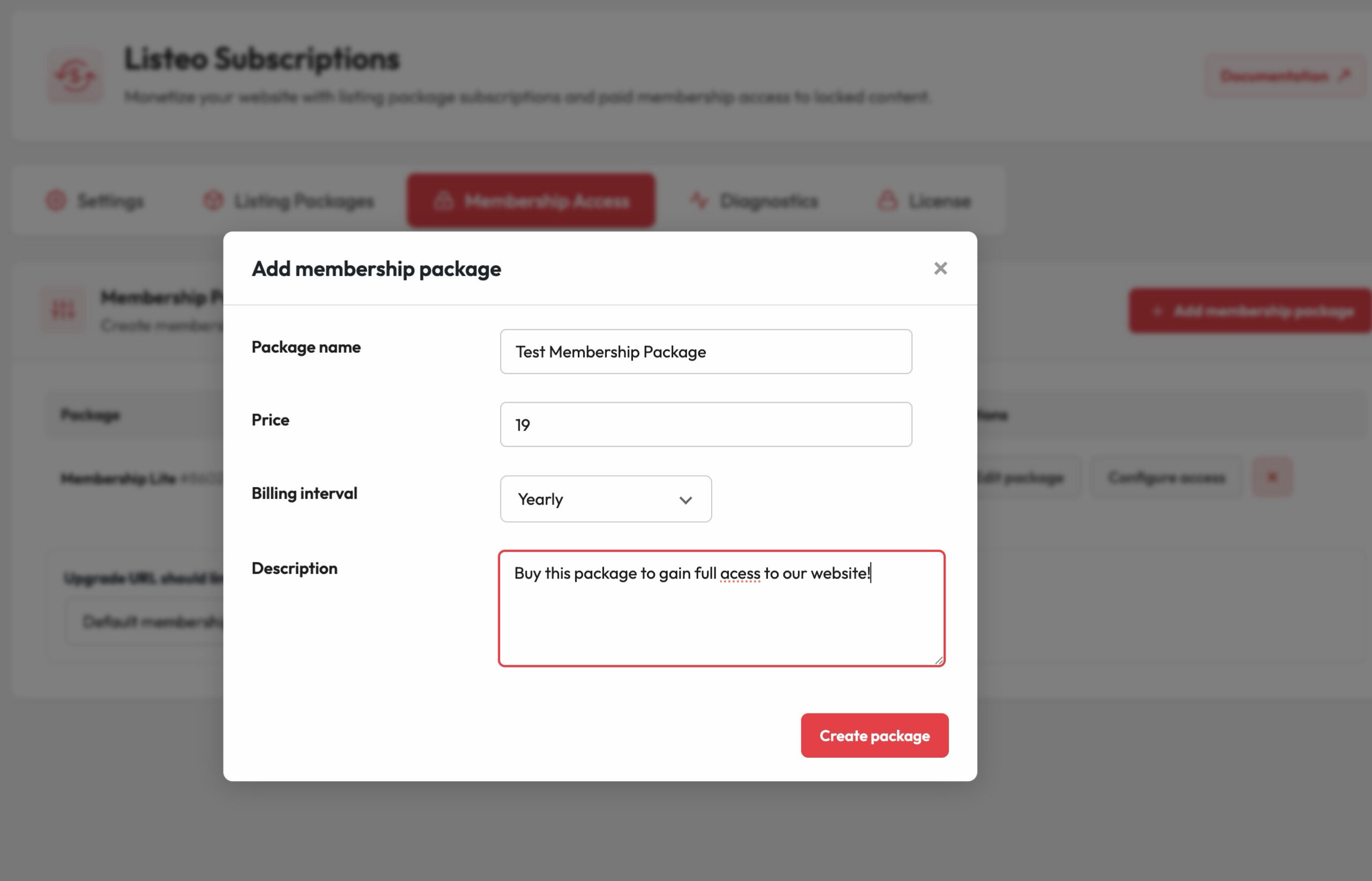Focus the Price input field

[706, 425]
